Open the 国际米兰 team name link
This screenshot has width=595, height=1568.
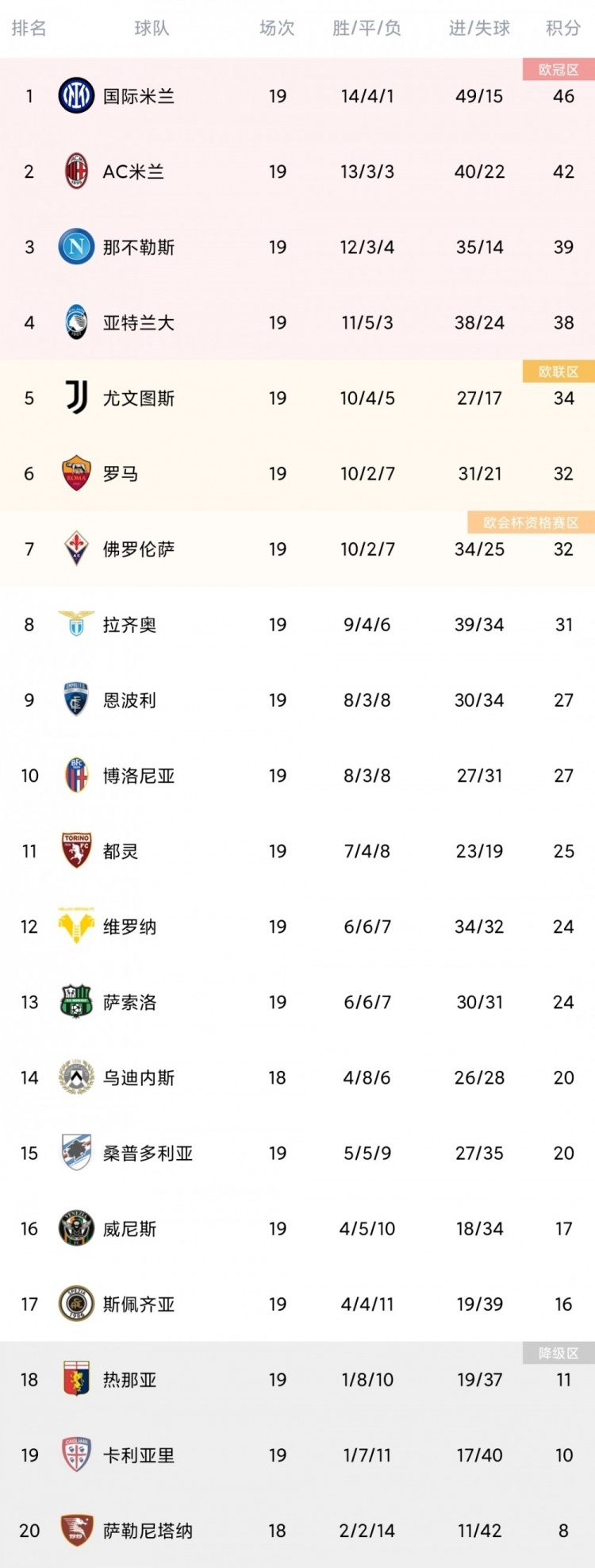click(x=139, y=96)
